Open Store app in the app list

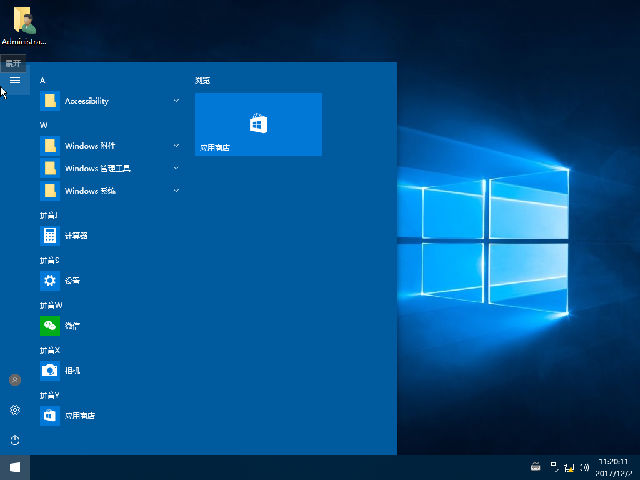point(50,416)
